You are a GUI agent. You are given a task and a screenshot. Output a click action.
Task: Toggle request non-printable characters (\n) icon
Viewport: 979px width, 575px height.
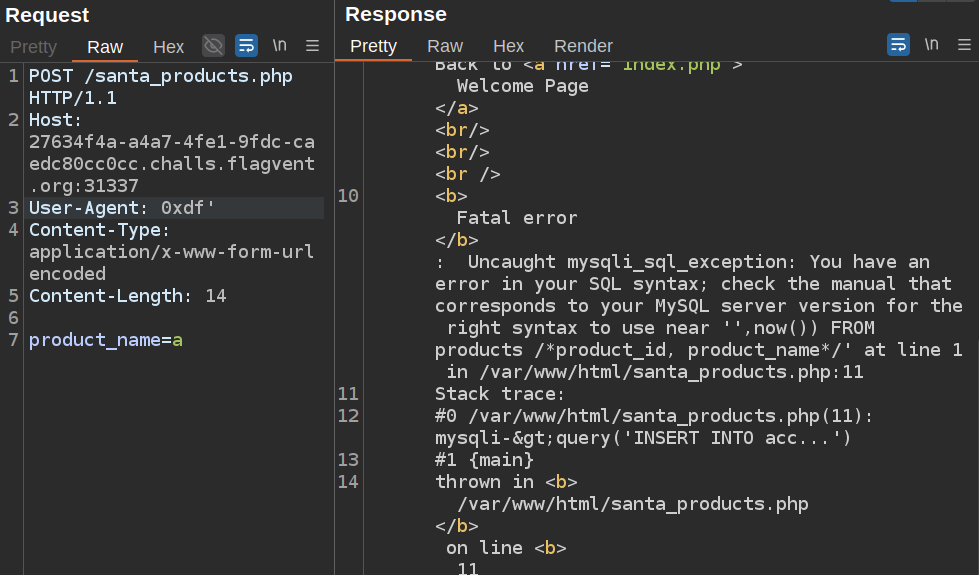click(x=279, y=46)
